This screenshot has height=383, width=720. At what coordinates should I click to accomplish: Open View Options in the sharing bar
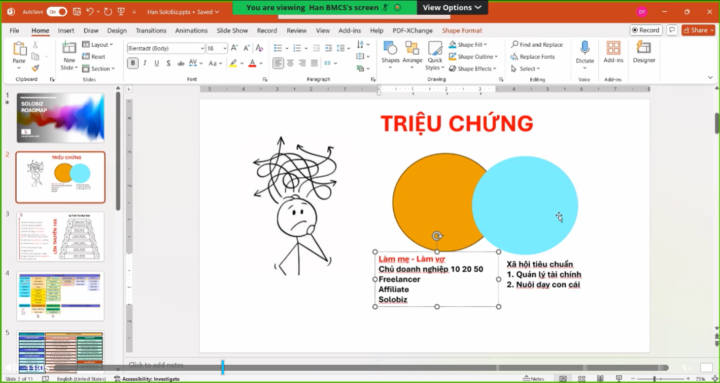(452, 7)
